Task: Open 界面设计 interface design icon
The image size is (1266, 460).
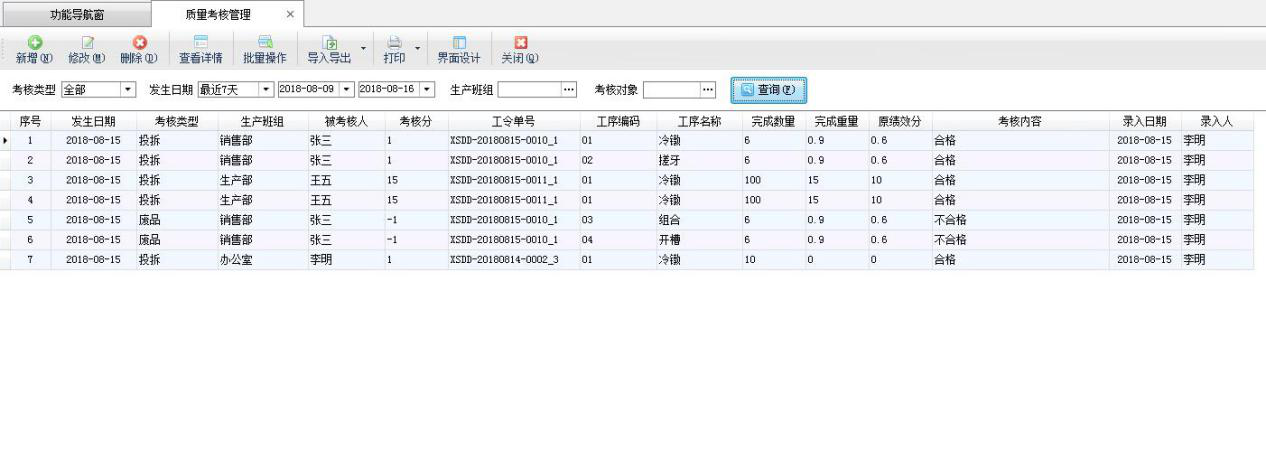Action: (x=459, y=43)
